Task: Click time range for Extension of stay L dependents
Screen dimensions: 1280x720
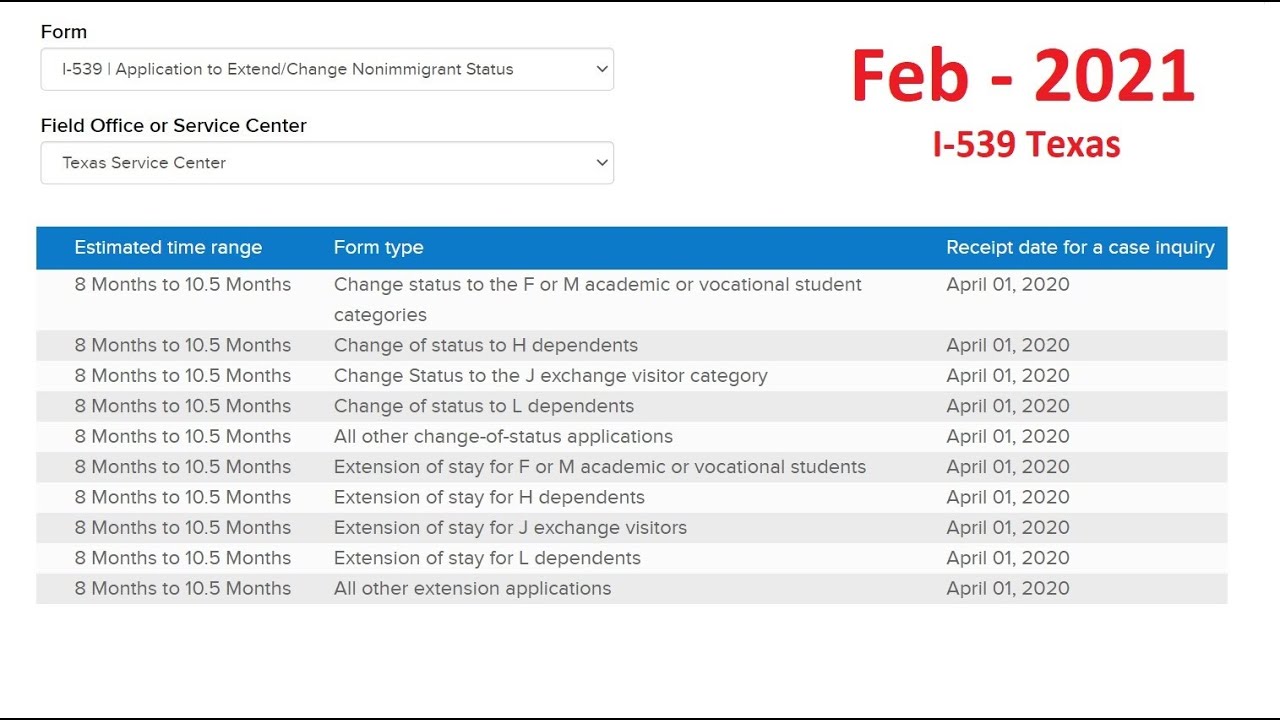Action: click(x=183, y=558)
